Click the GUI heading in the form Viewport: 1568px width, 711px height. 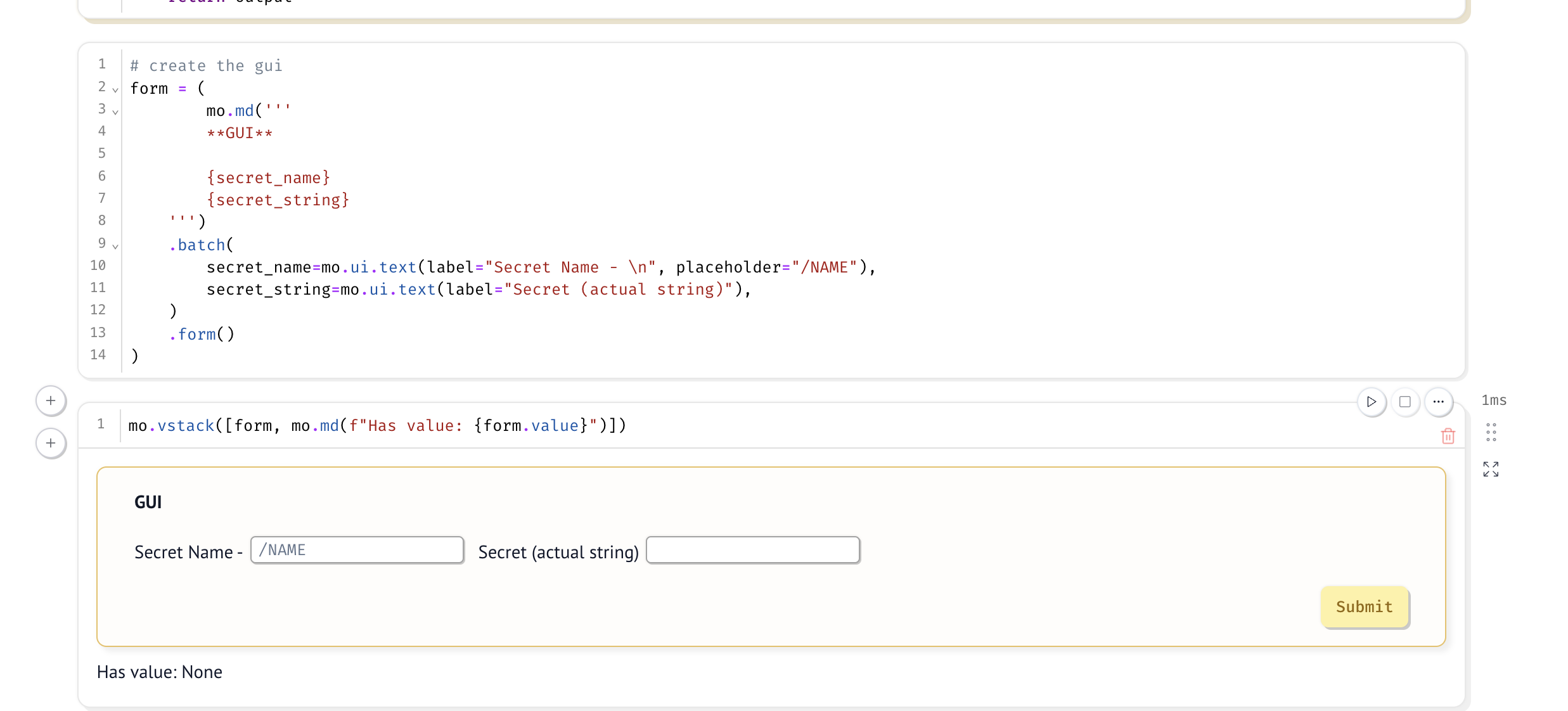click(148, 502)
